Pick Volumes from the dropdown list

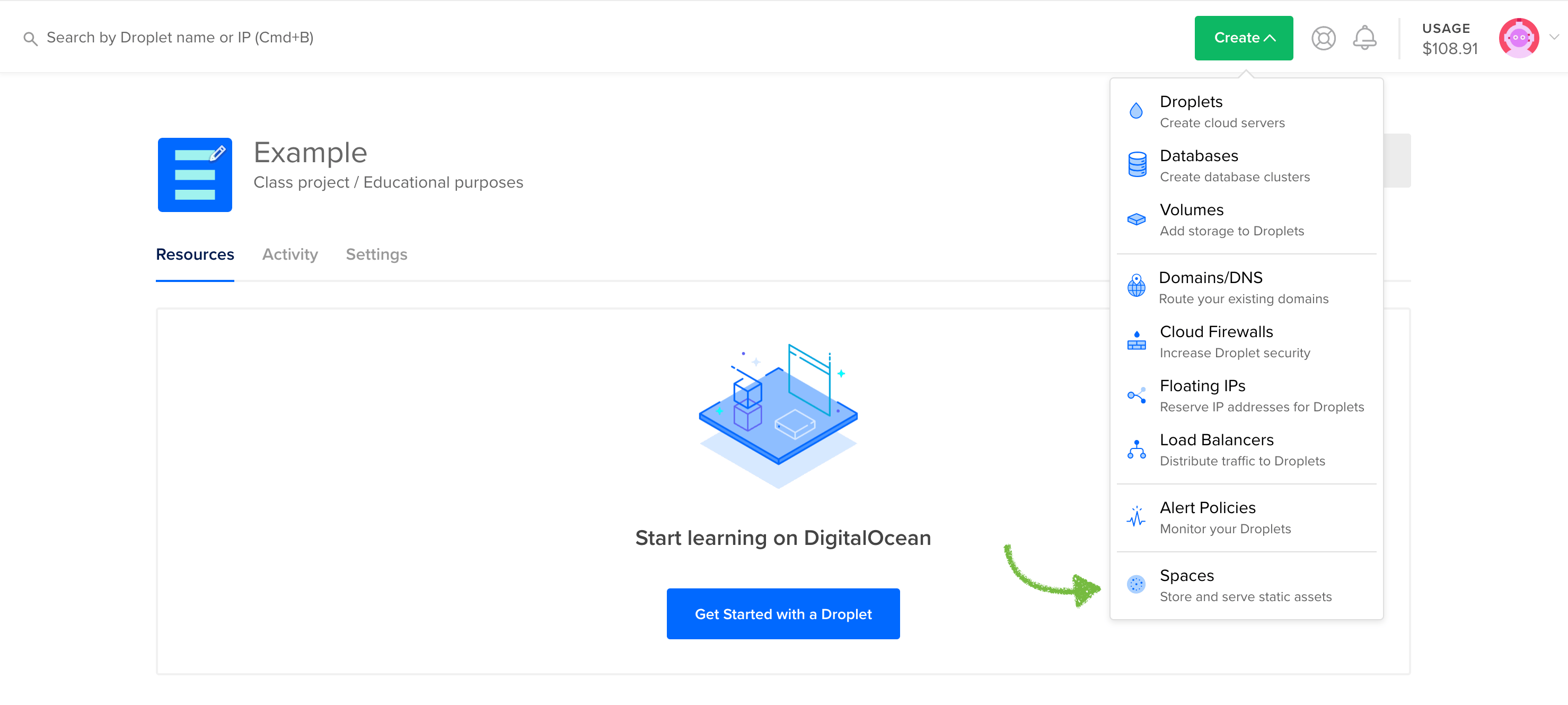1246,220
